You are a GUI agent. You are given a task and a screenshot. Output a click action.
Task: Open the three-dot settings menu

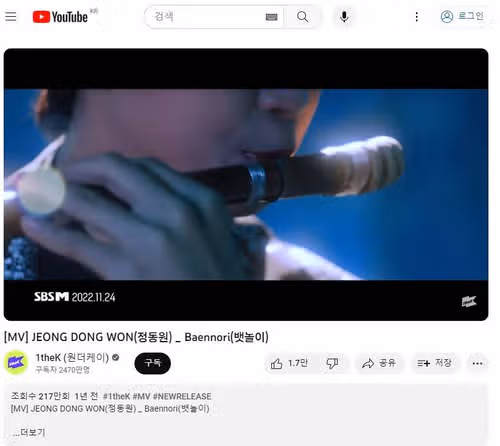point(416,17)
